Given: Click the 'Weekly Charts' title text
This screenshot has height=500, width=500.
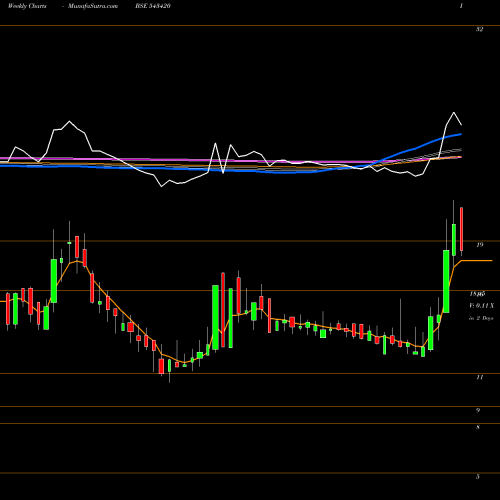Looking at the screenshot, I should (27, 6).
